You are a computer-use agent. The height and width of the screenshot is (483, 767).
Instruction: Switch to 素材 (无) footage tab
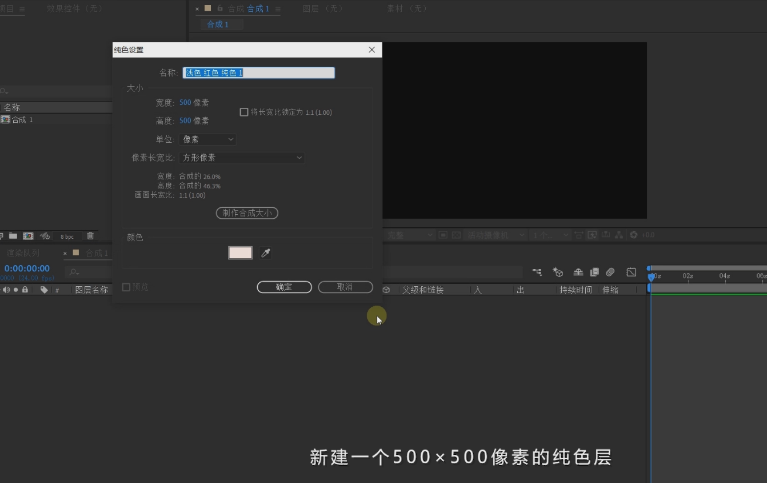click(407, 8)
